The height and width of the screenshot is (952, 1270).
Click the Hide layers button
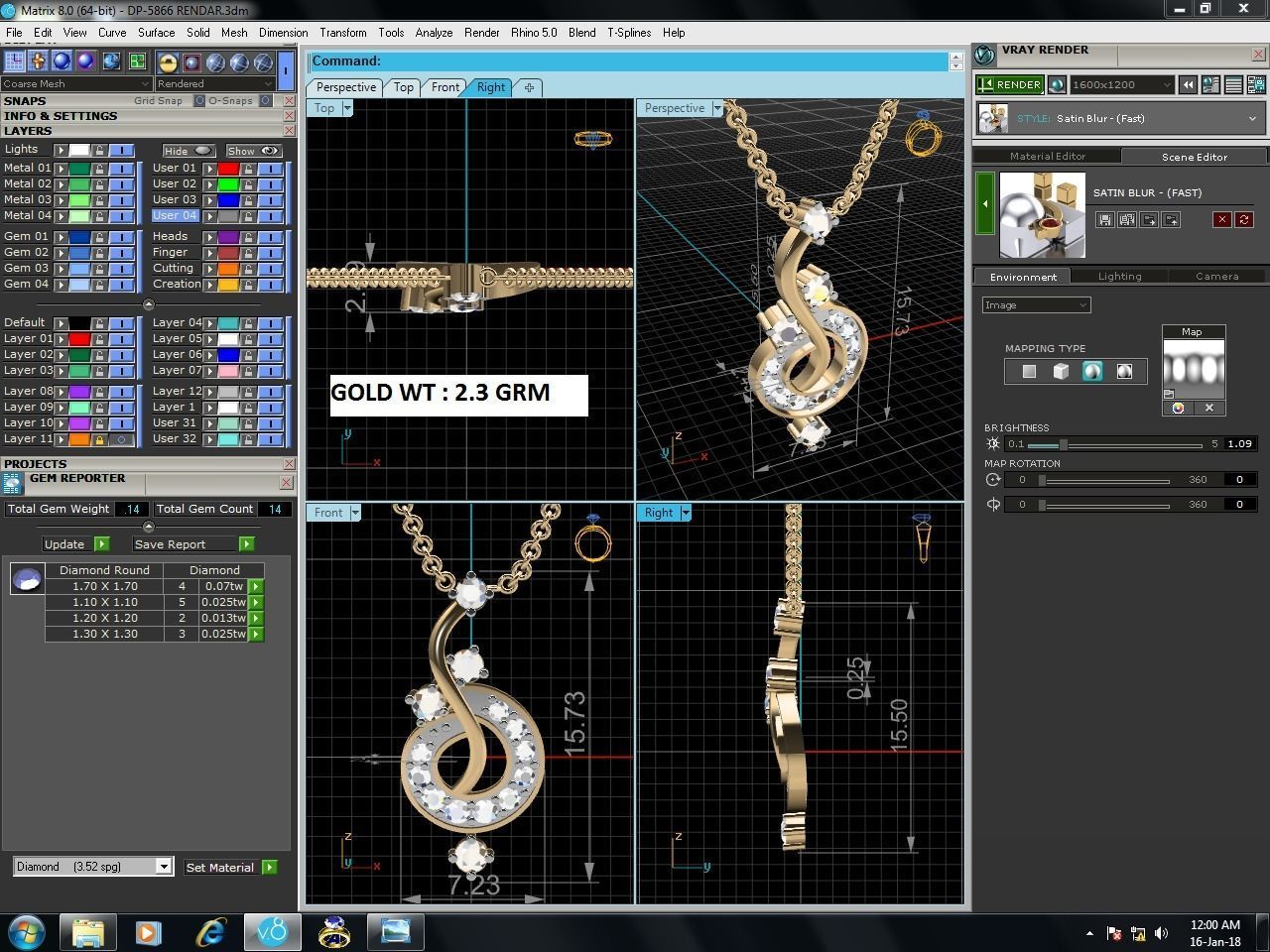189,151
